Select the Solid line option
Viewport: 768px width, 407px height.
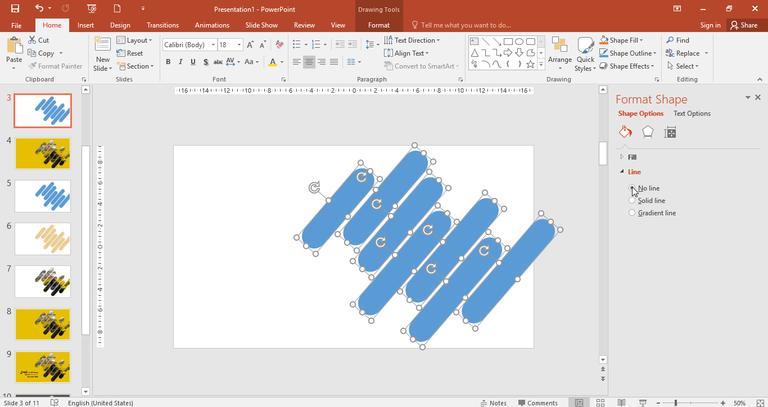(632, 200)
